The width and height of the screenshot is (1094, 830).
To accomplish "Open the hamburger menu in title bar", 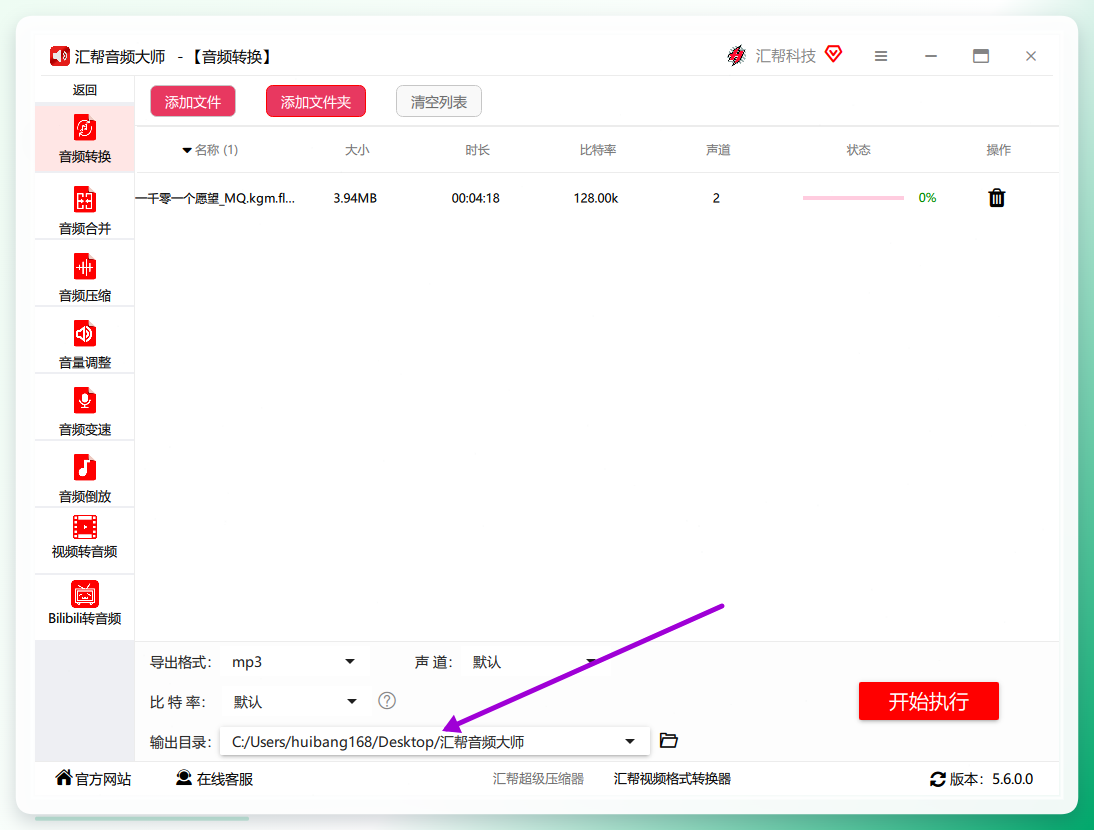I will pyautogui.click(x=881, y=56).
